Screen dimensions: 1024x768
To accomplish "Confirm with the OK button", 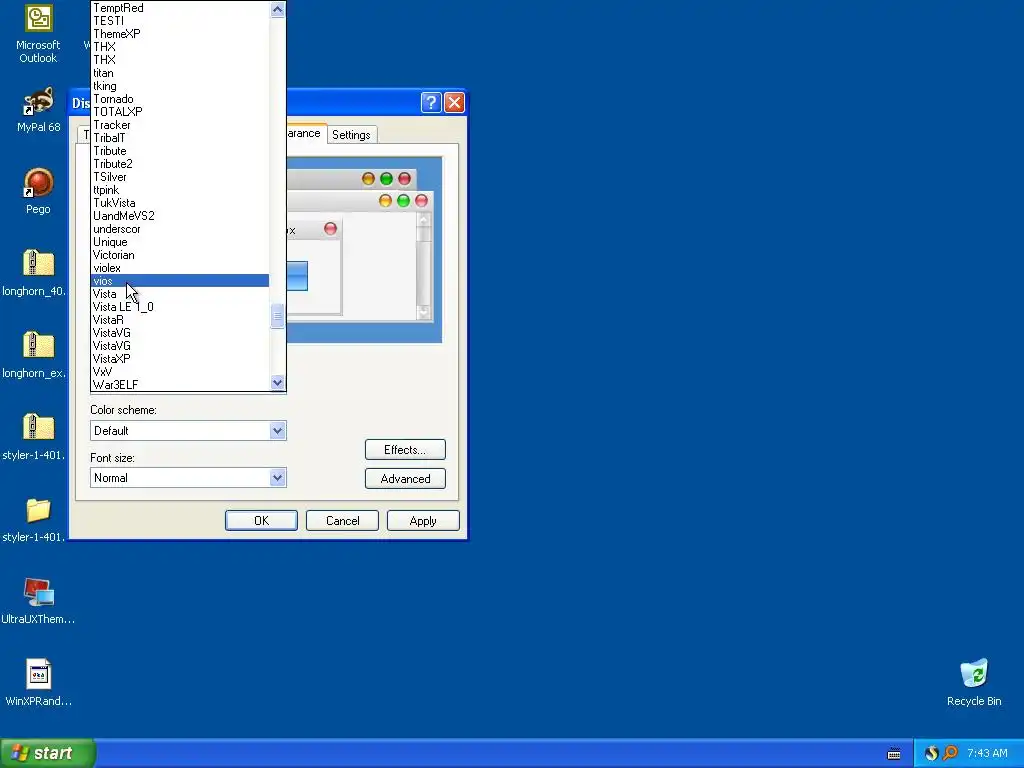I will 261,520.
